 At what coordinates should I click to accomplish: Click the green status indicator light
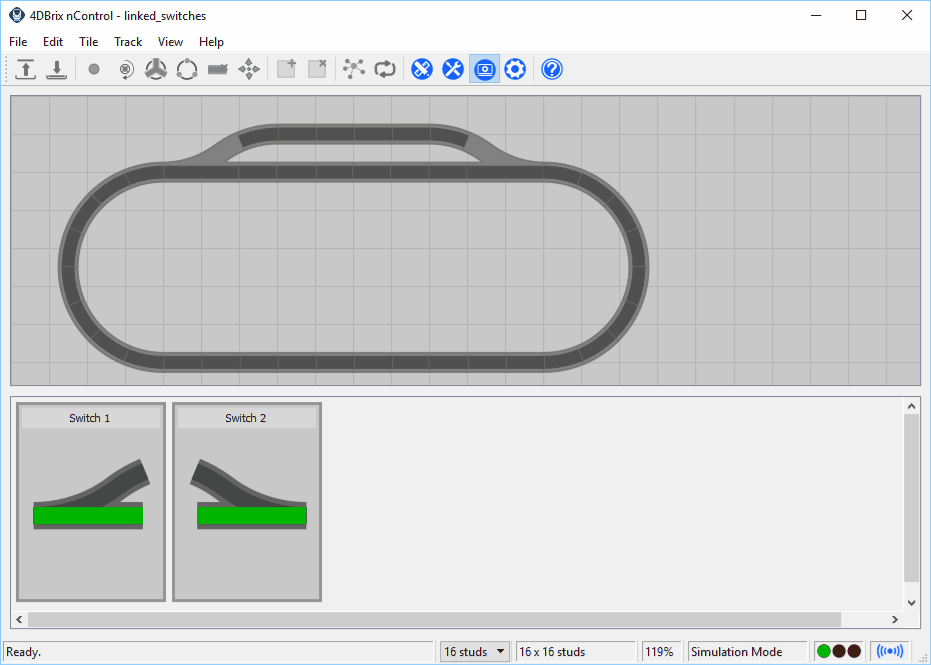tap(824, 651)
